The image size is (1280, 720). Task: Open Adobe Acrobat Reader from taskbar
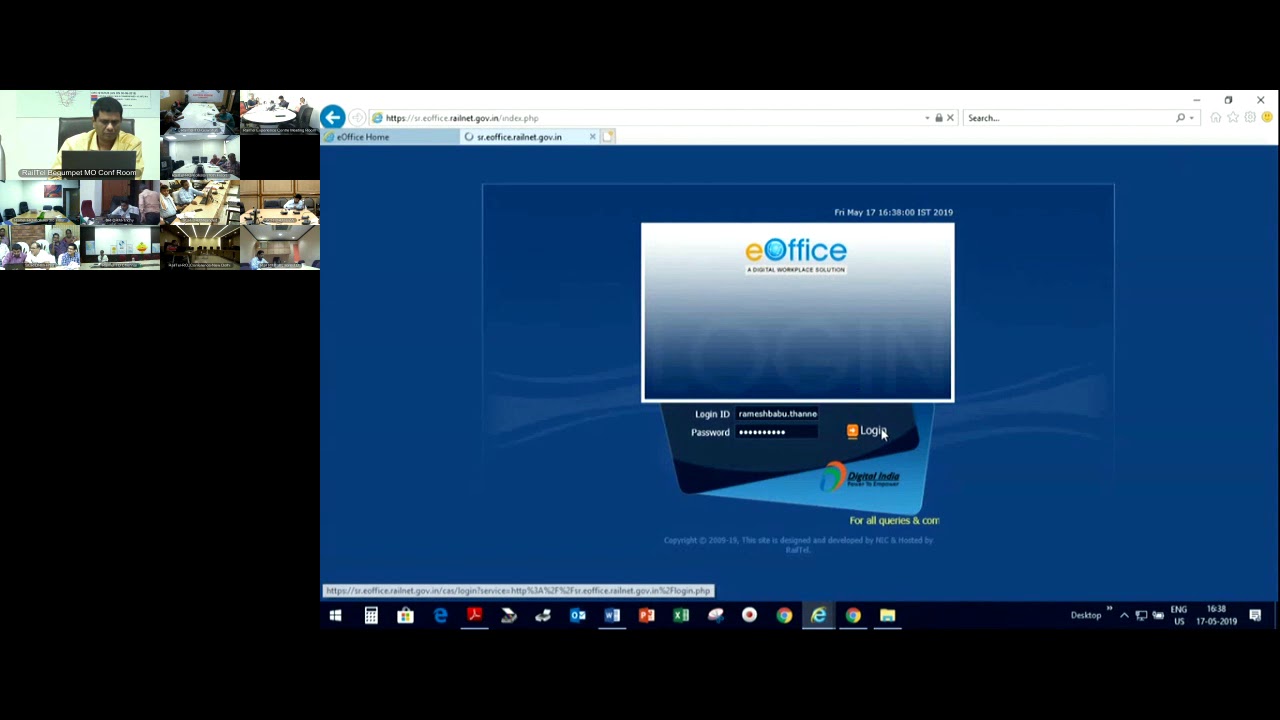click(474, 615)
